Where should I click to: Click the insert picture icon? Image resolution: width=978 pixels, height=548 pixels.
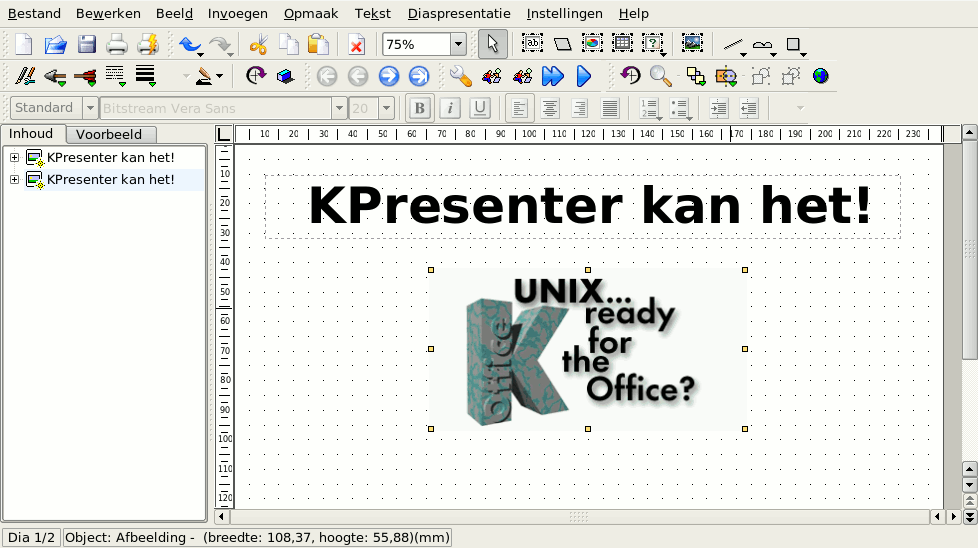coord(692,44)
